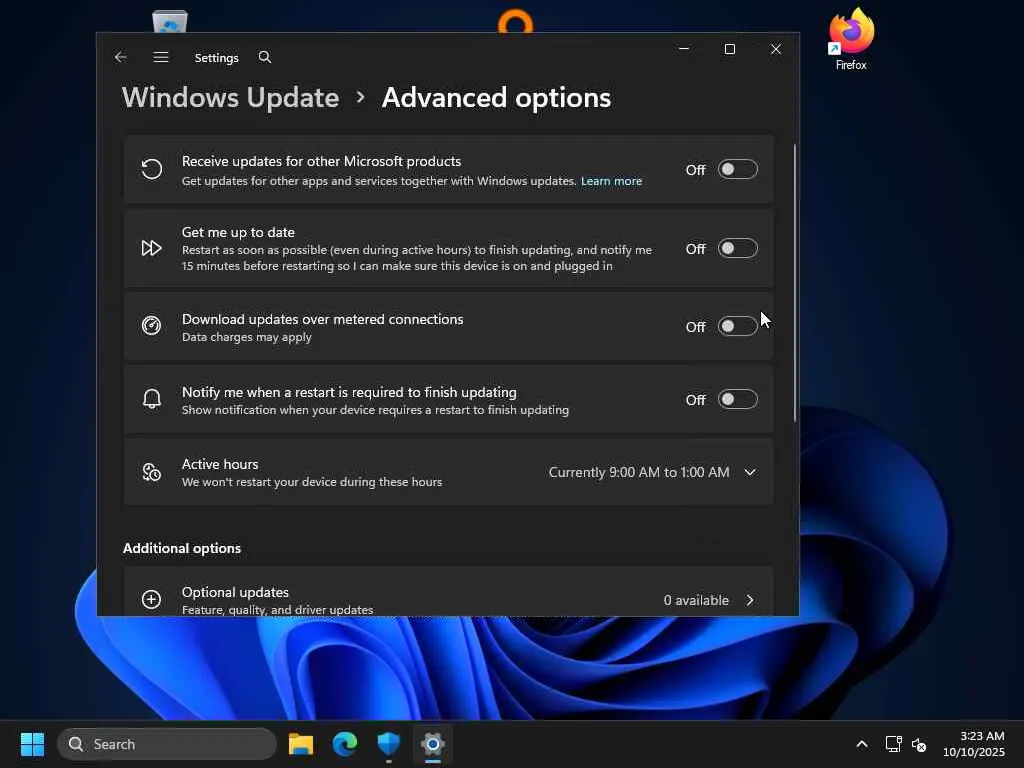Minimize the Settings window
The width and height of the screenshot is (1024, 768).
[x=684, y=49]
